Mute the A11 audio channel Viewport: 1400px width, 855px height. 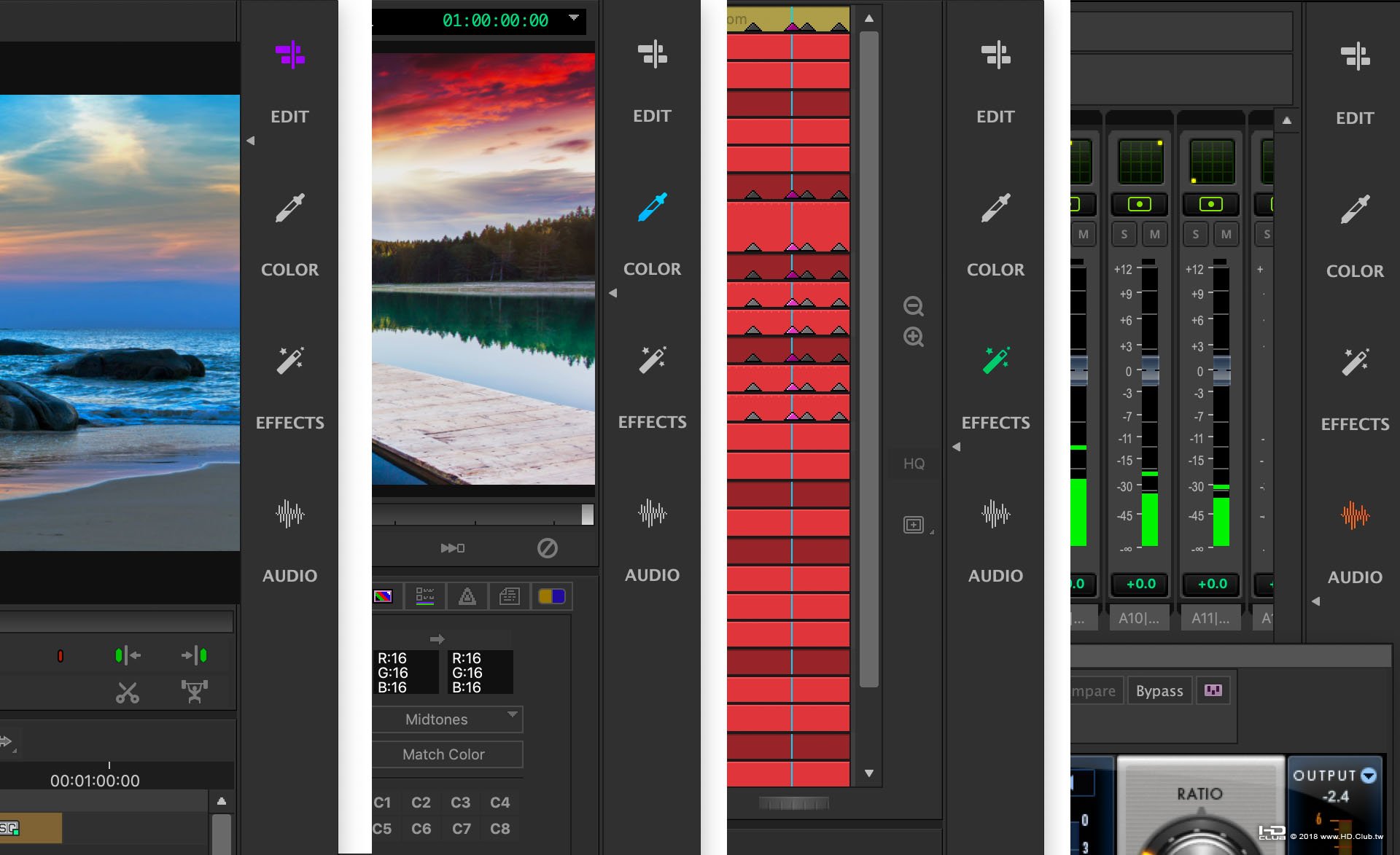tap(1226, 235)
